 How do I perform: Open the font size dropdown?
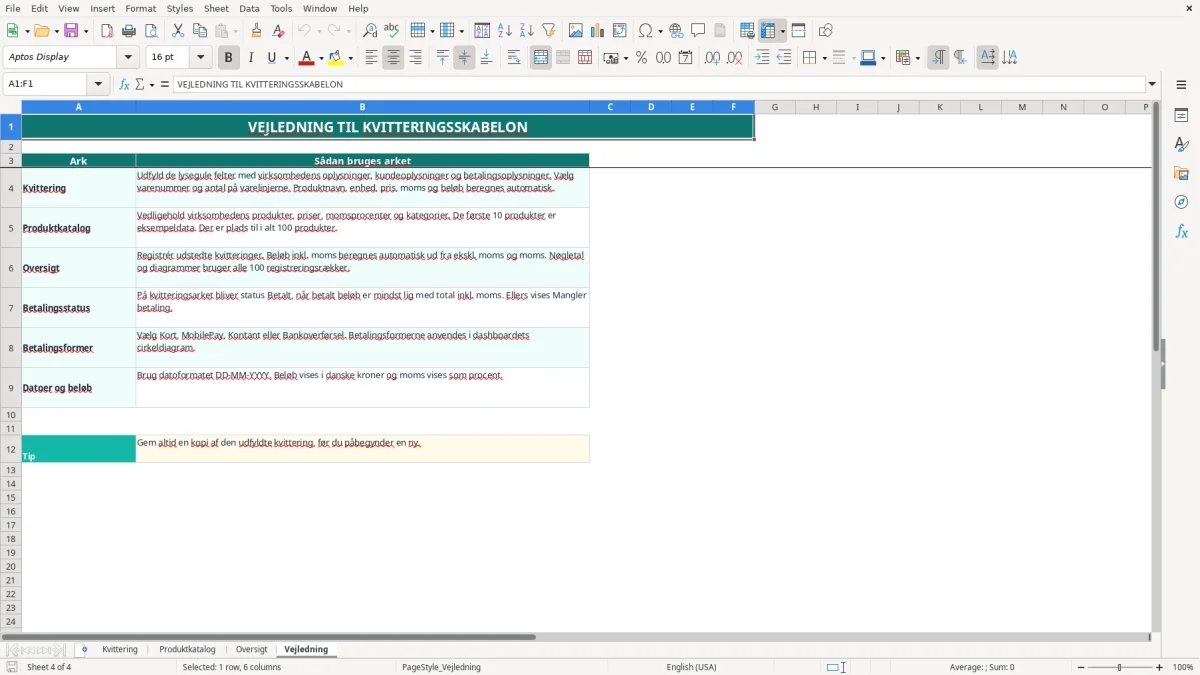coord(200,58)
